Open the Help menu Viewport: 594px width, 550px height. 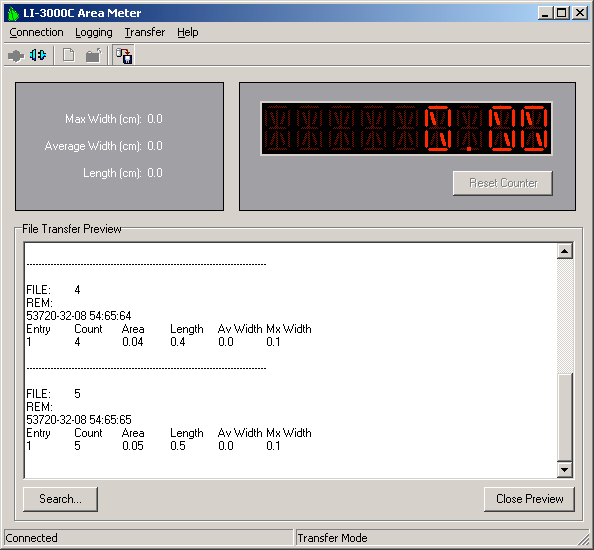coord(188,33)
